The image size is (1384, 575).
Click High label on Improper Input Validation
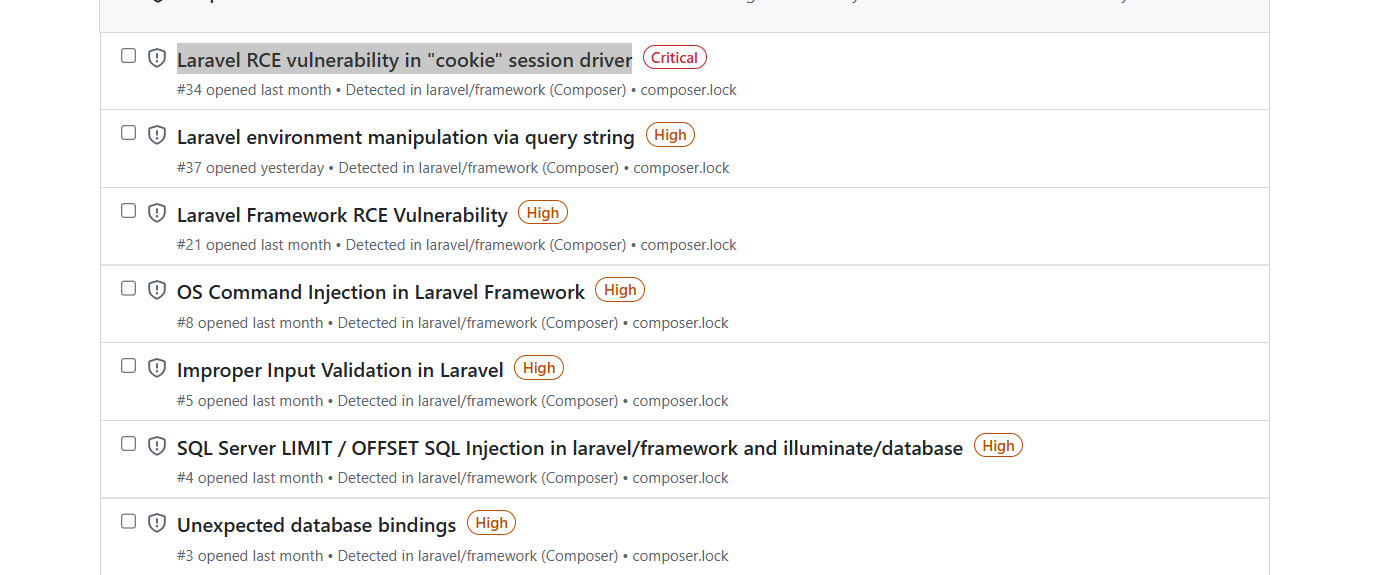(539, 368)
